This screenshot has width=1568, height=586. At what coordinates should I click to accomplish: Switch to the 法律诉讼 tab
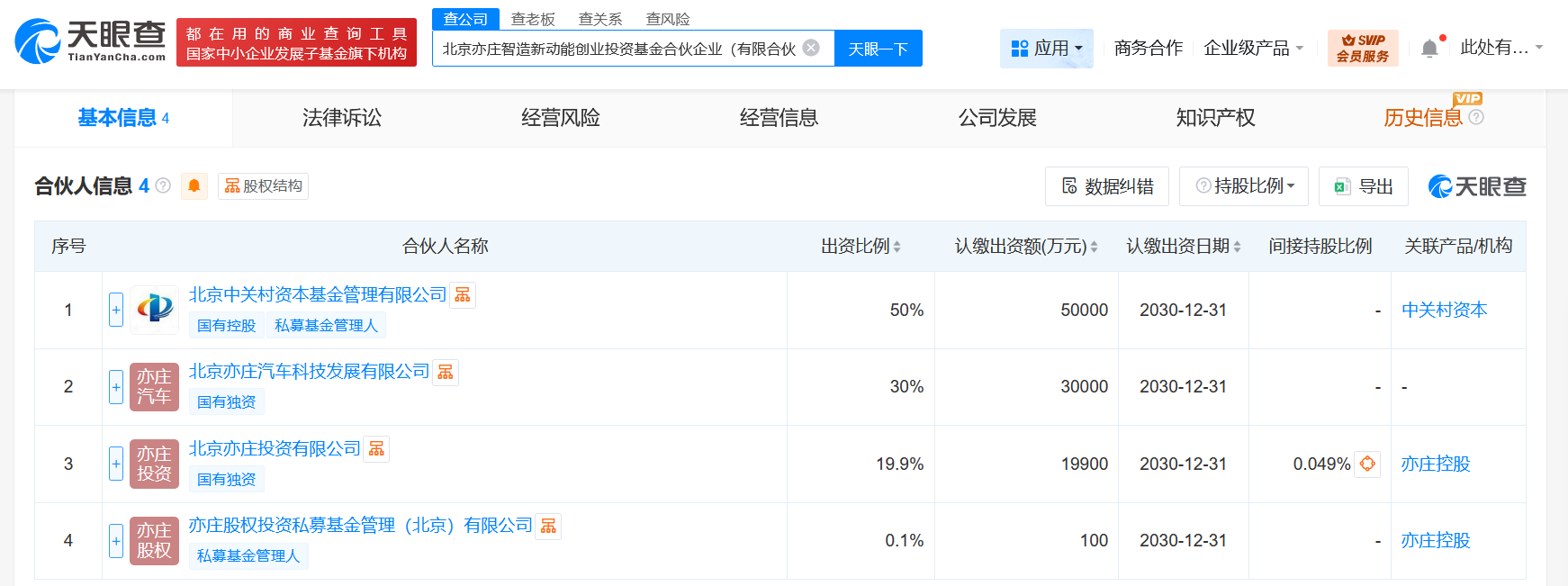342,118
